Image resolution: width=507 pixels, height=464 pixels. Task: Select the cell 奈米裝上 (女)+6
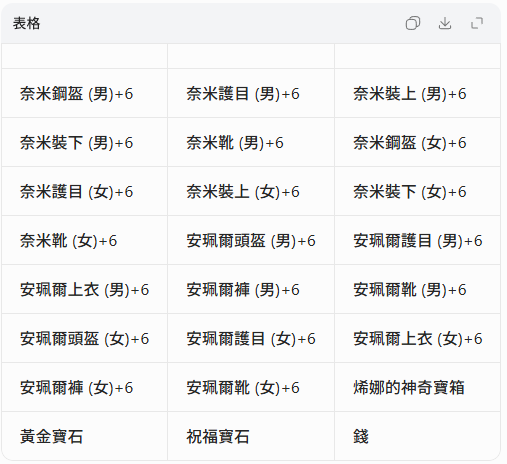click(251, 191)
